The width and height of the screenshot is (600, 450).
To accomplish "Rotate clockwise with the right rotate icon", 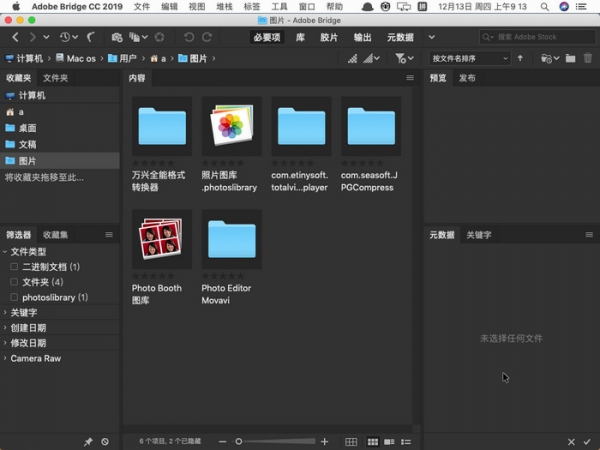I will click(207, 37).
